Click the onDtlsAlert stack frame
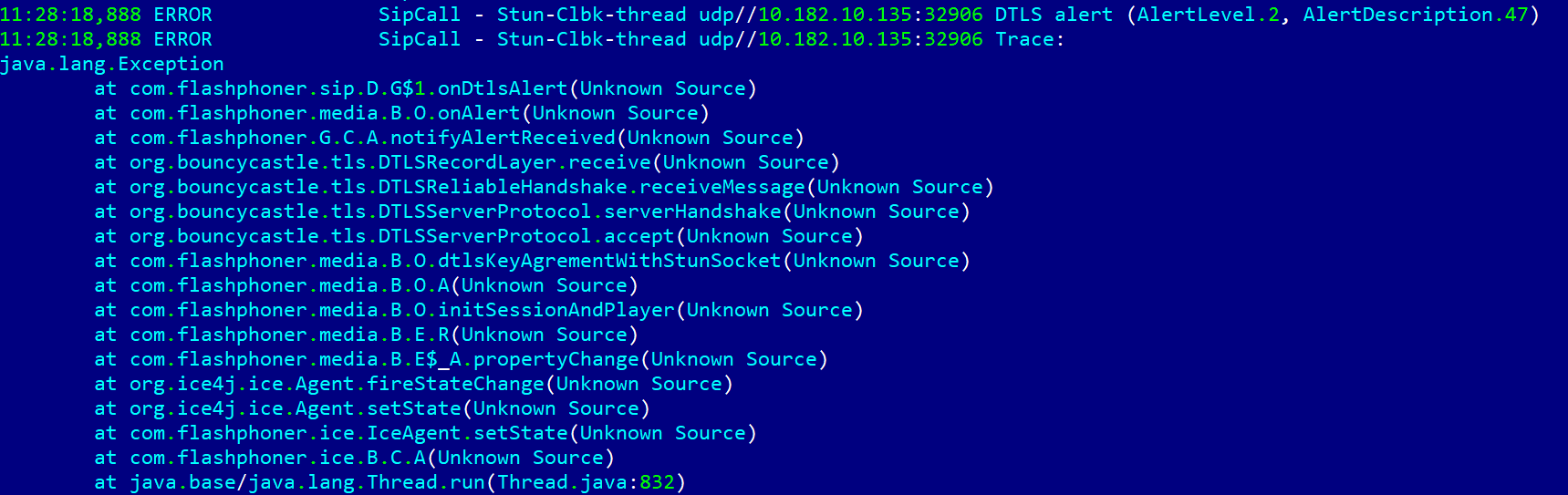 502,88
